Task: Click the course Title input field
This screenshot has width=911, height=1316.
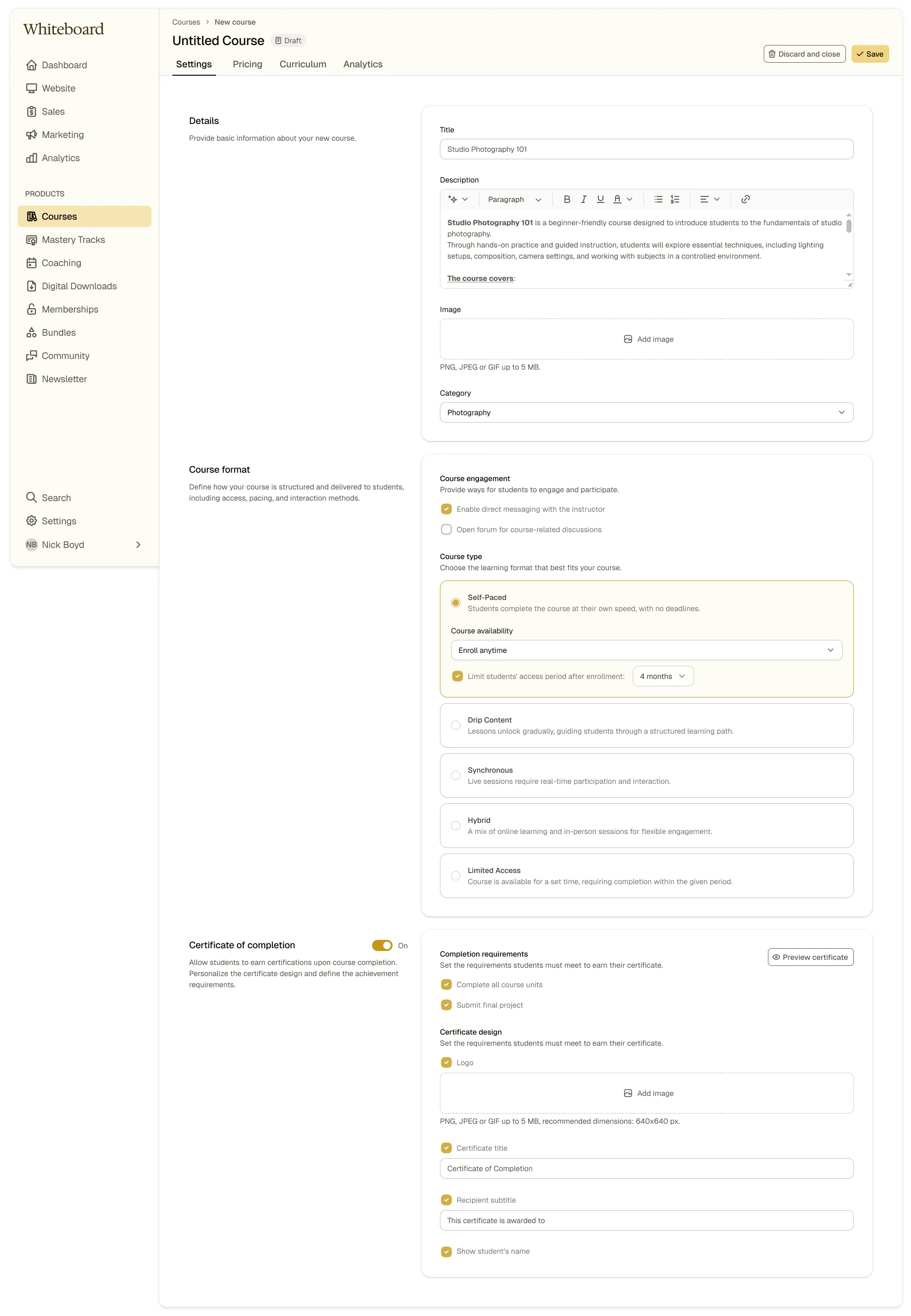Action: point(646,150)
